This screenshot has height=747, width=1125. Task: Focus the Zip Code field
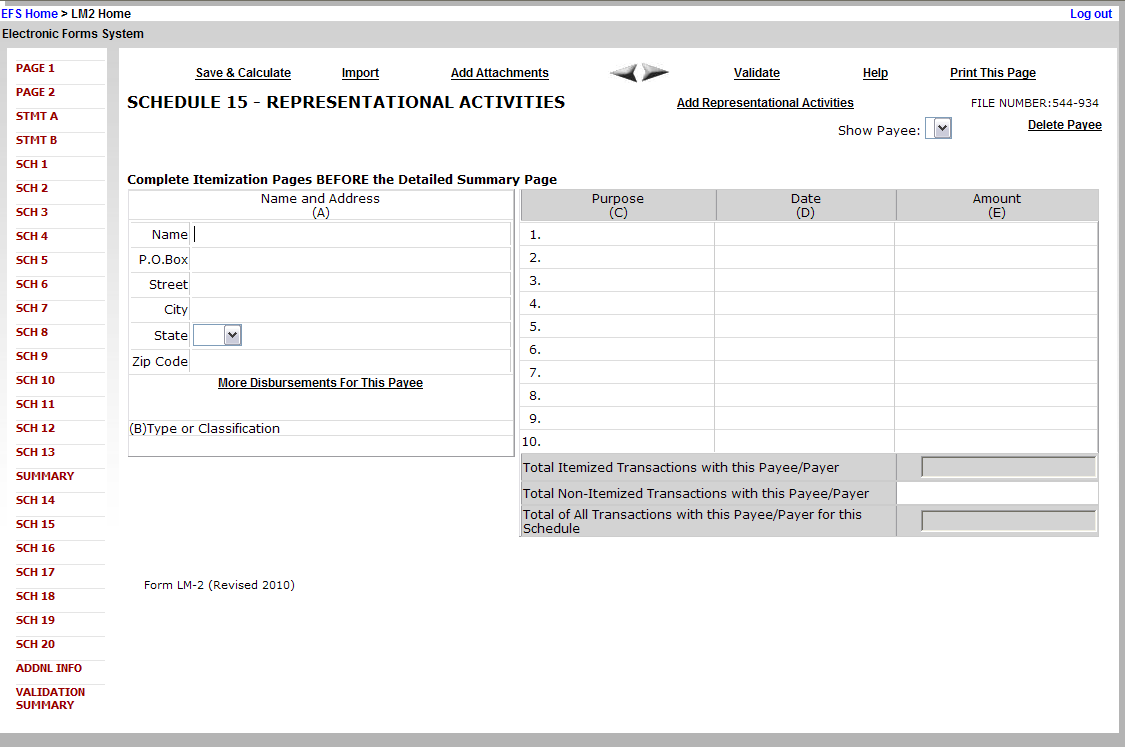(x=350, y=362)
